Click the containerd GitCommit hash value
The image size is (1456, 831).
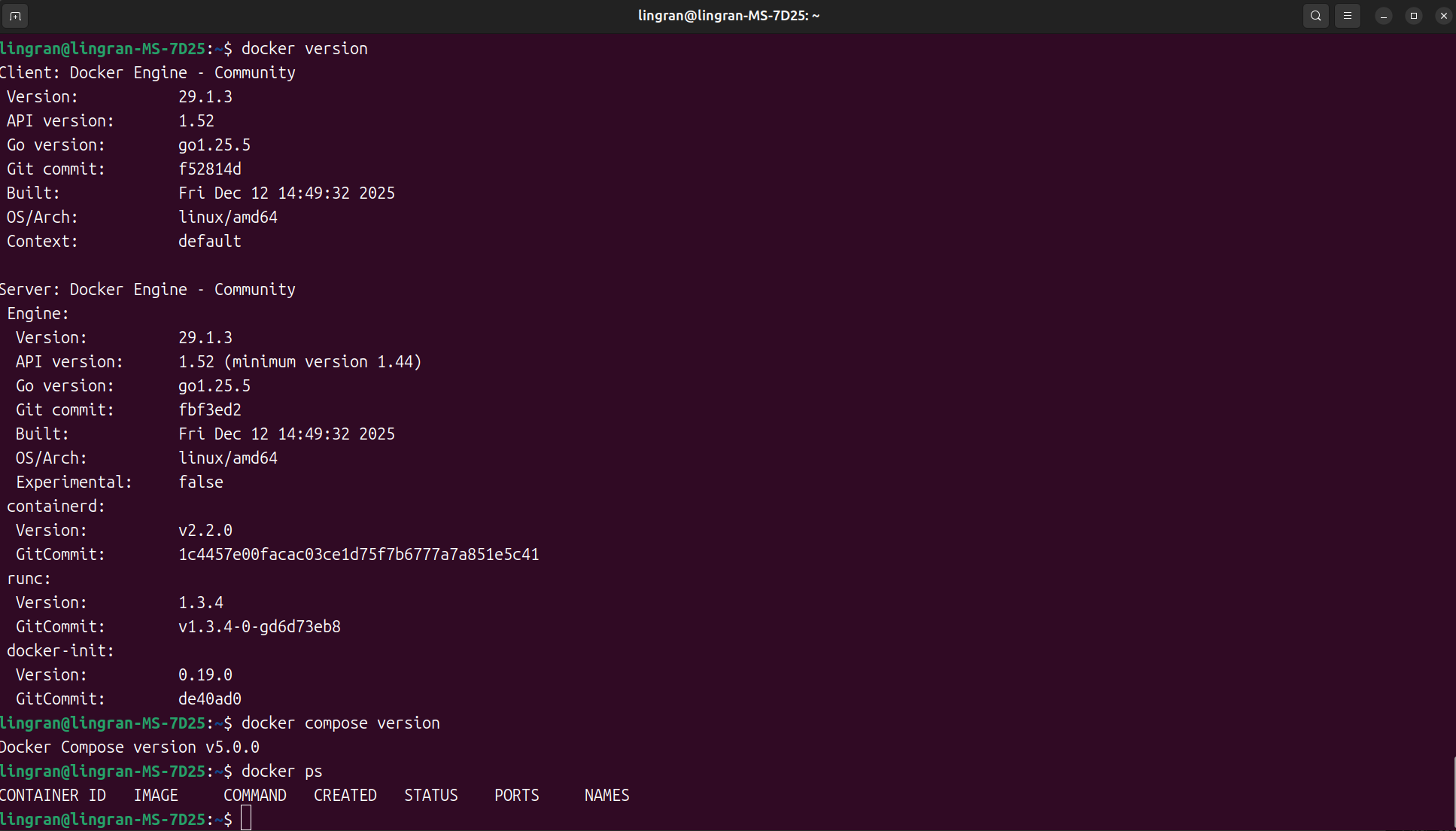point(358,555)
